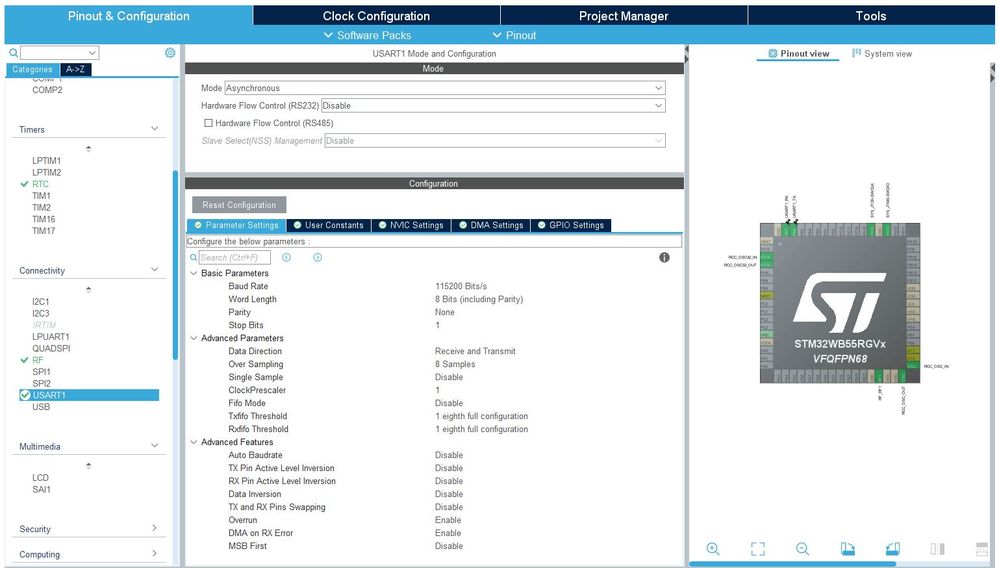Select TIM16 in Timers list
Viewport: 999px width, 568px height.
coord(43,219)
